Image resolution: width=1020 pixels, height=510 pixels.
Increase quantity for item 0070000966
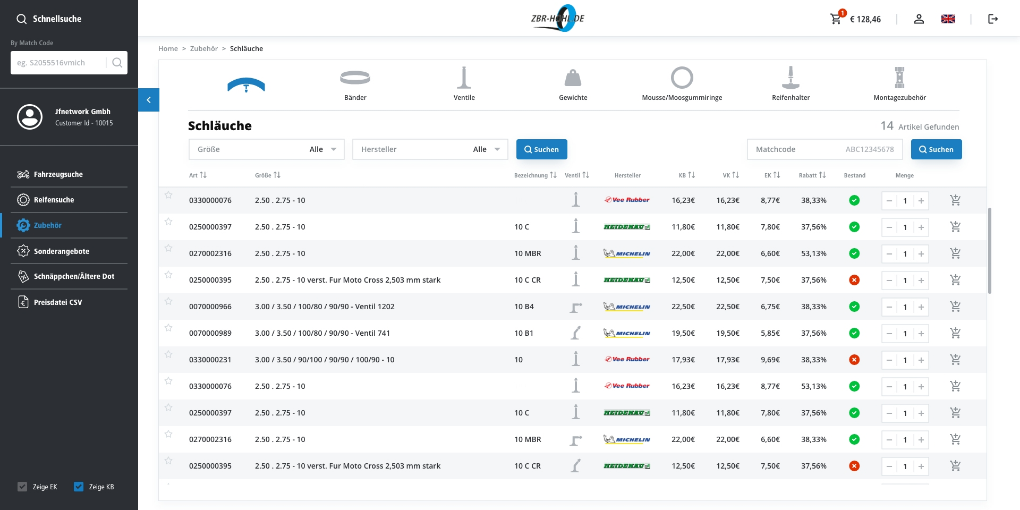point(921,306)
